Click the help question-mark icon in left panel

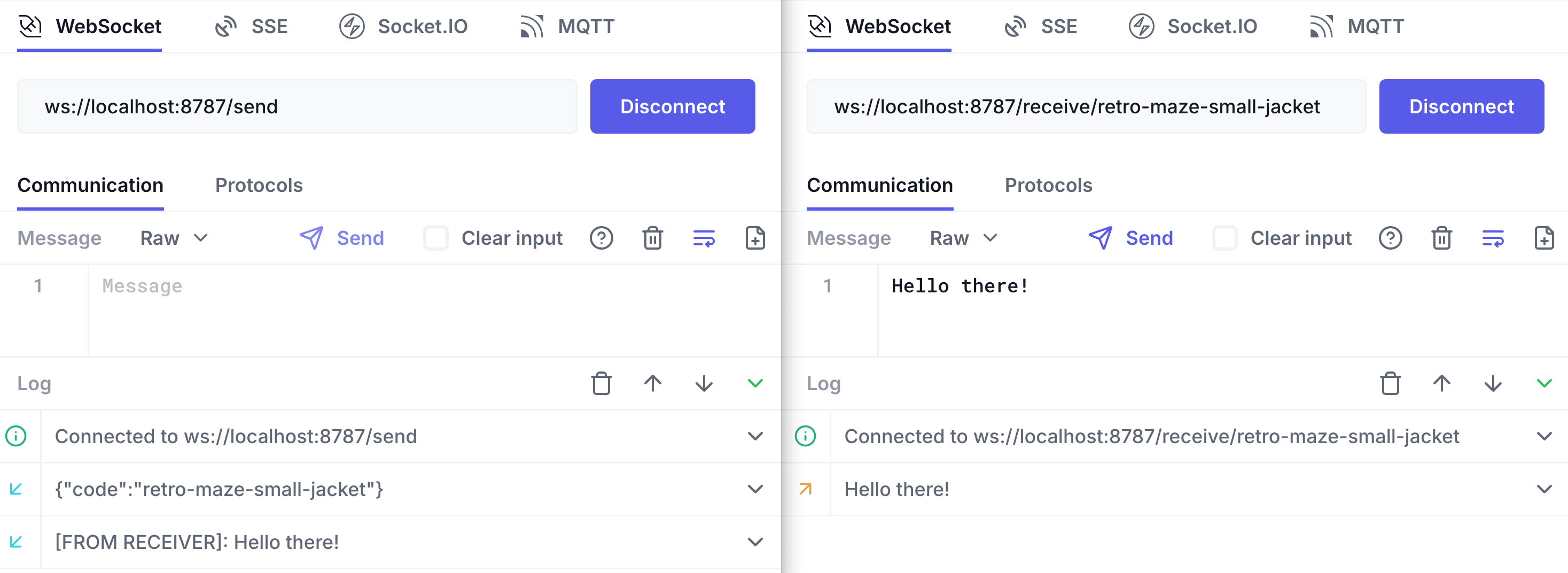[x=602, y=238]
